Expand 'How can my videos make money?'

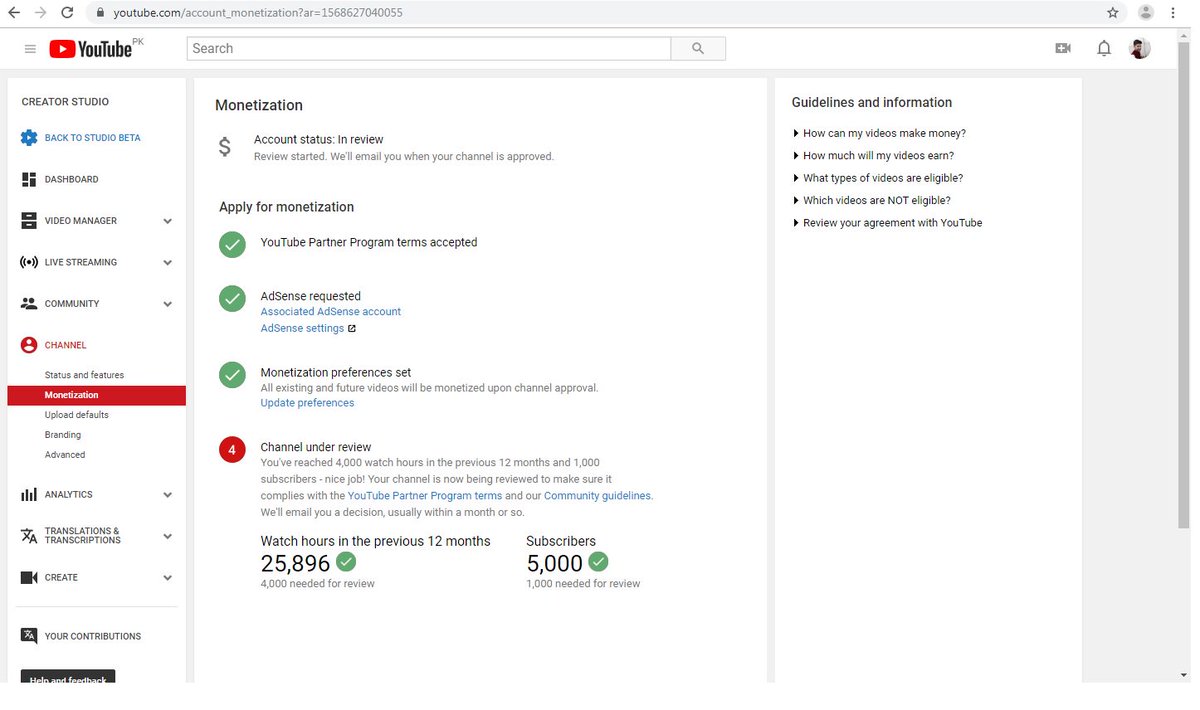coord(879,133)
